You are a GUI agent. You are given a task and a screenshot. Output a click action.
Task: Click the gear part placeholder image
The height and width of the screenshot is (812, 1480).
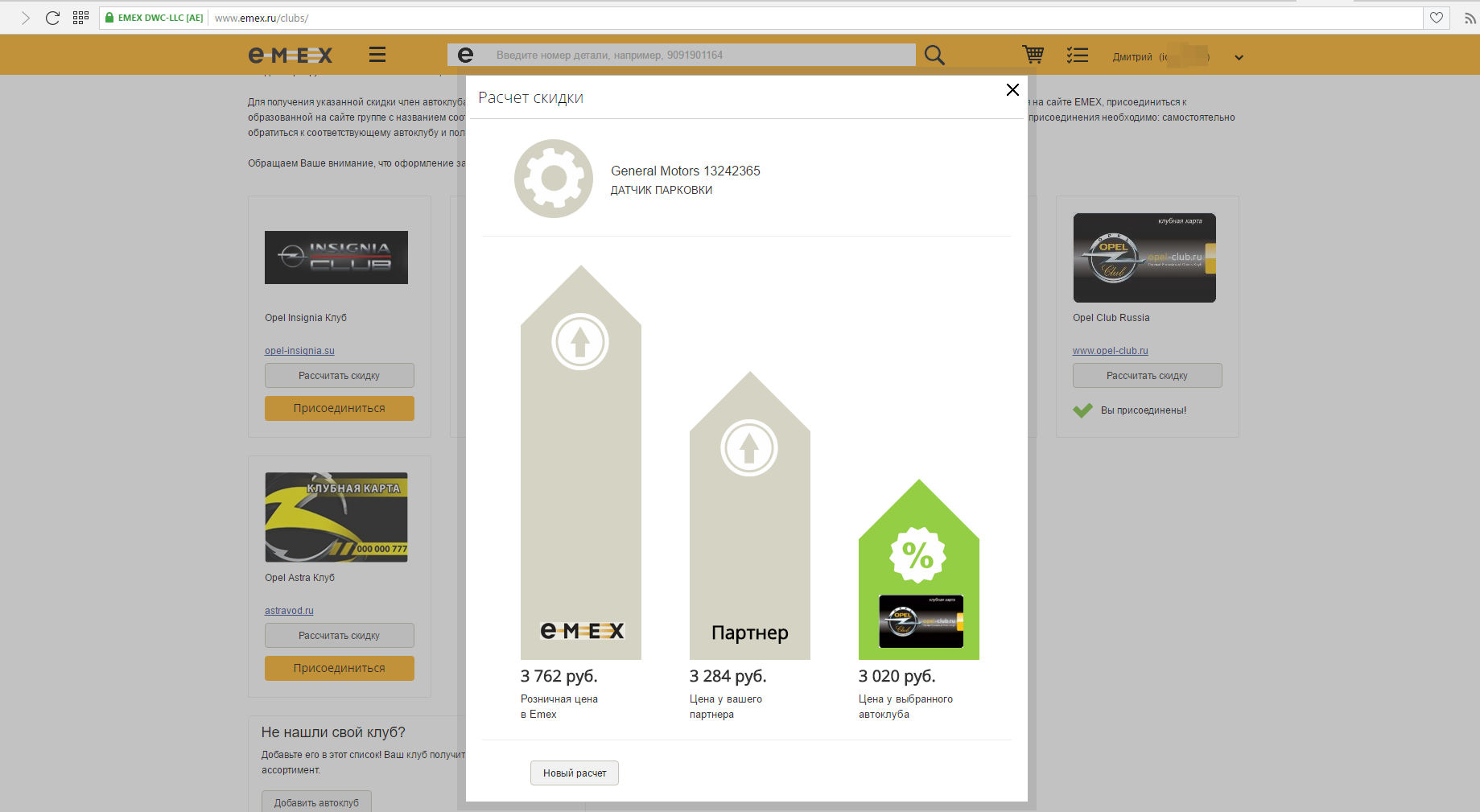(554, 179)
